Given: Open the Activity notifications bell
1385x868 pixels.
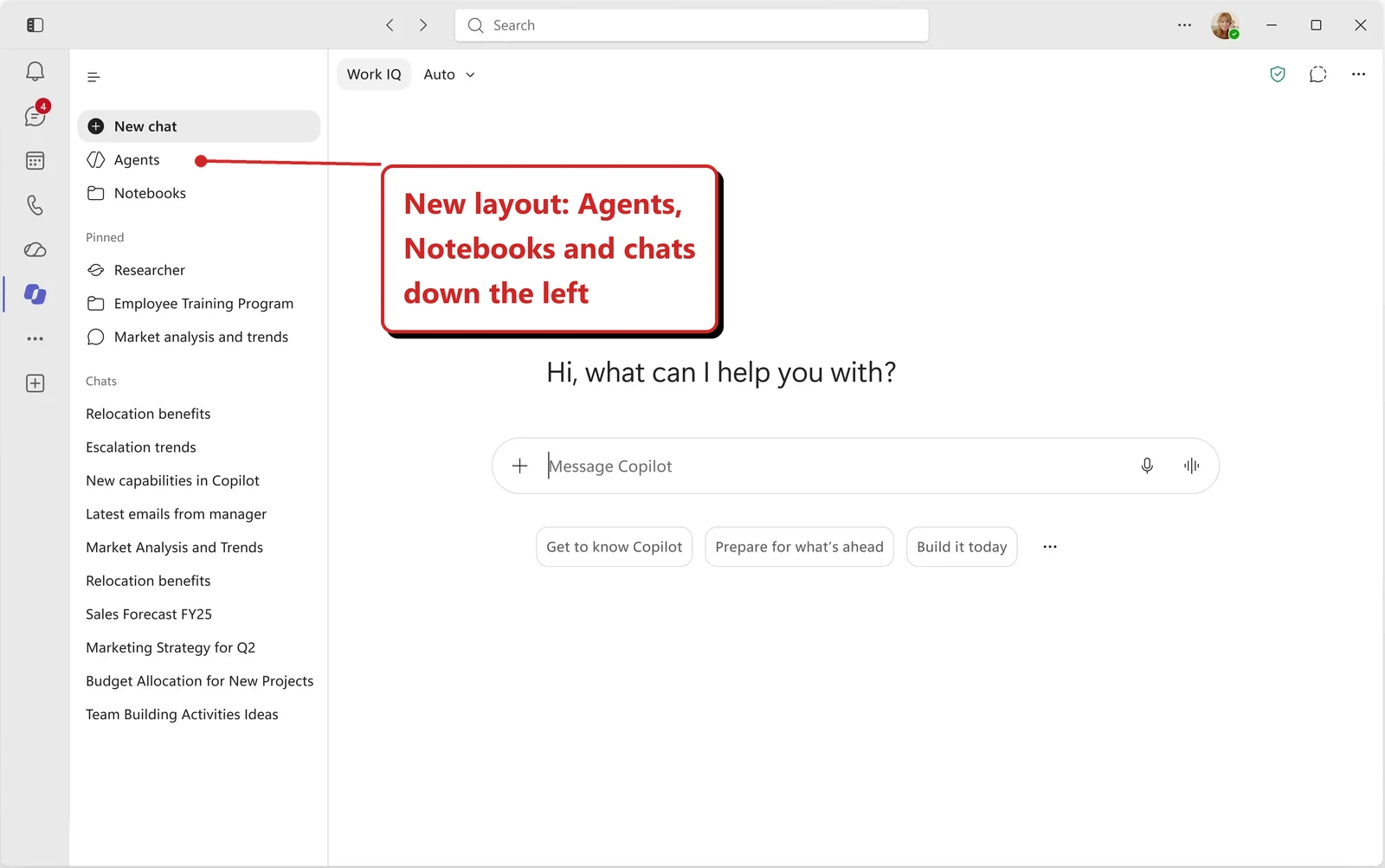Looking at the screenshot, I should coord(35,72).
